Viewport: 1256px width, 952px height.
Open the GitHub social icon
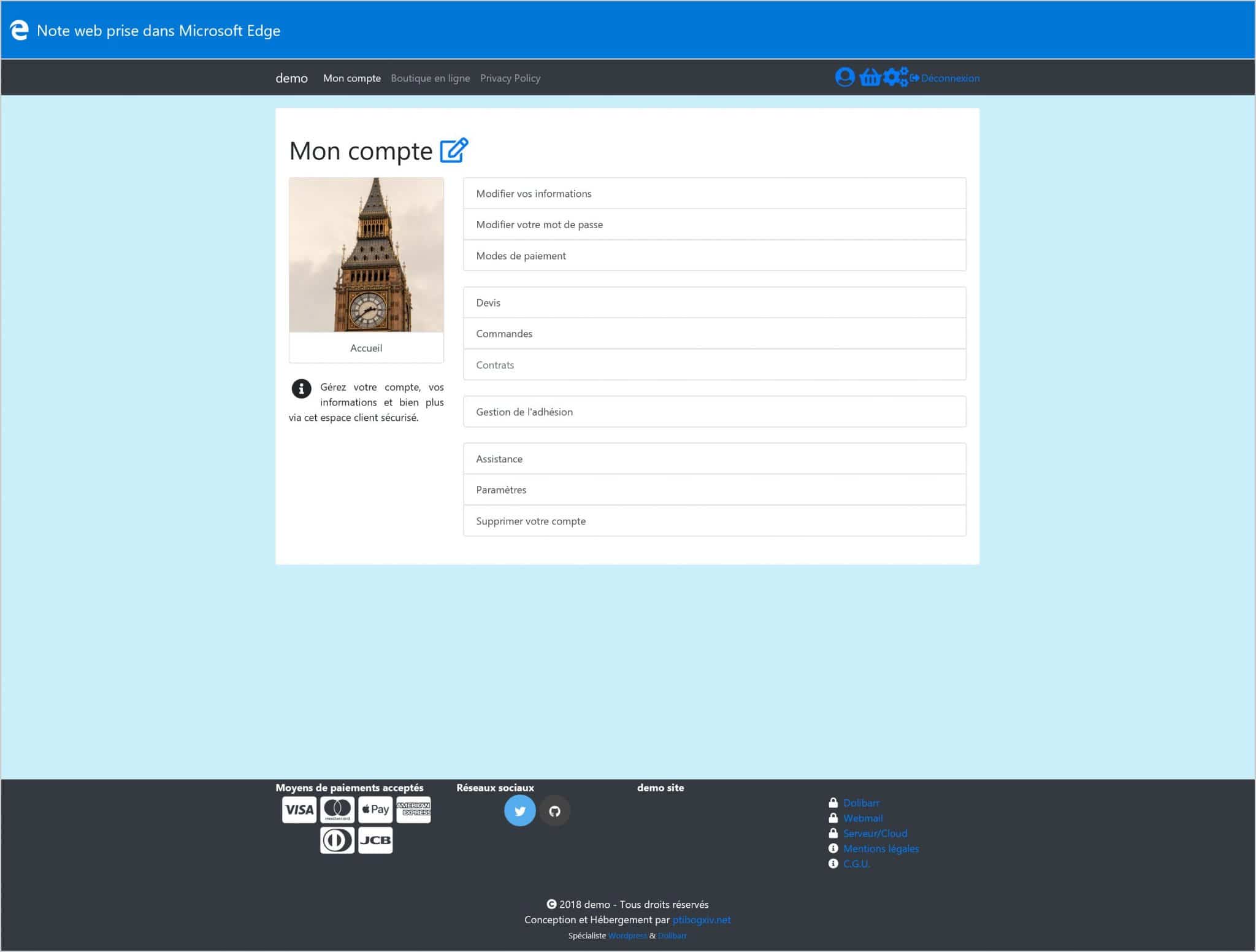pos(554,811)
